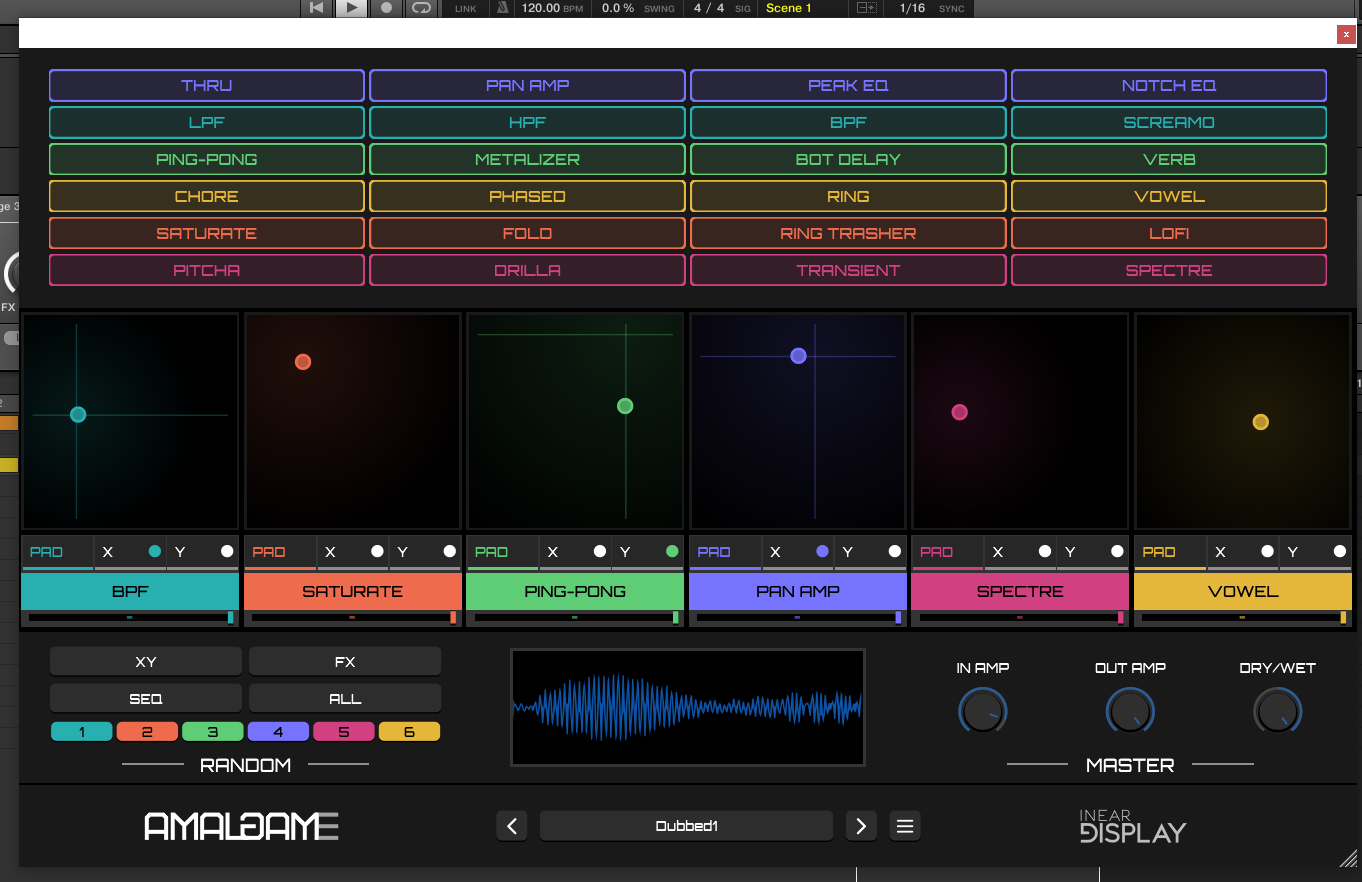The image size is (1362, 882).
Task: Click the rewind-to-start transport button
Action: (x=316, y=8)
